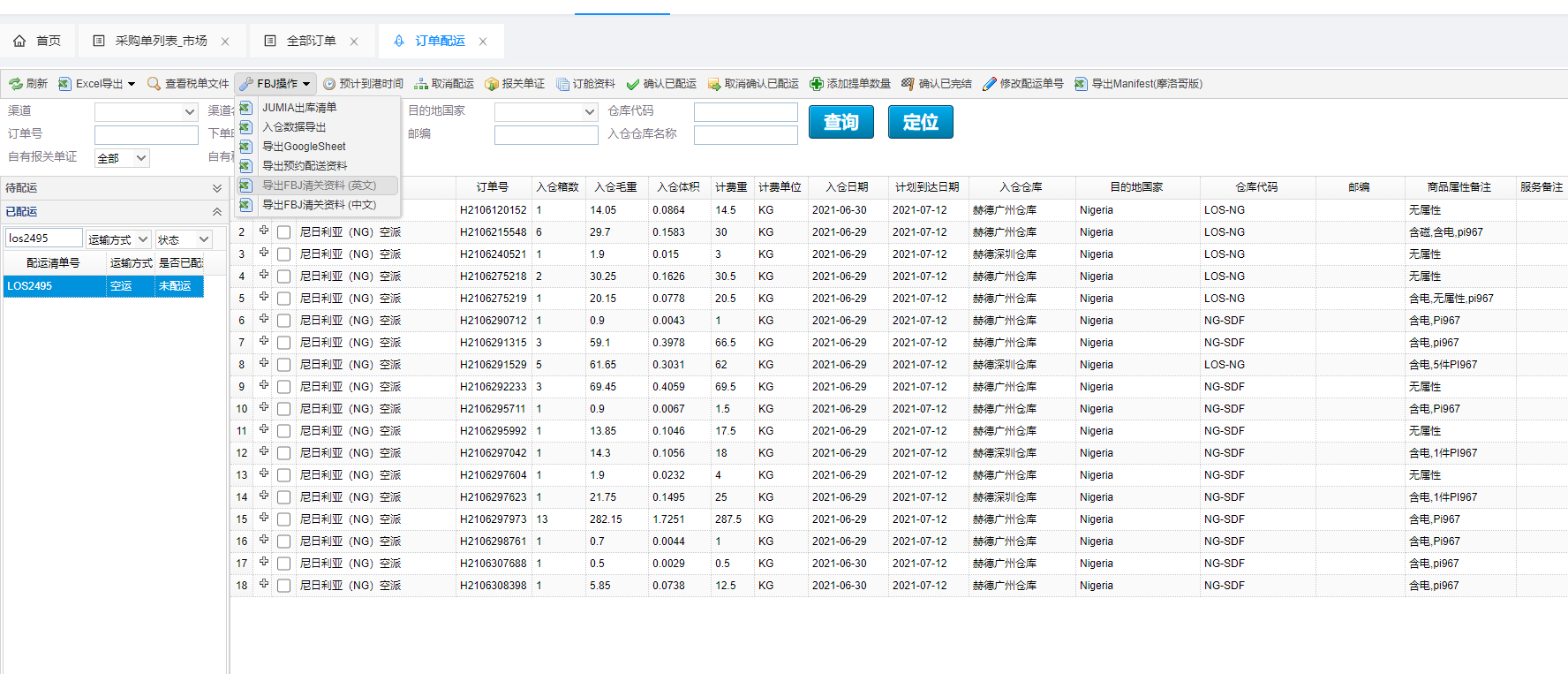
Task: Click the 修改配运单号 pencil icon
Action: 990,84
